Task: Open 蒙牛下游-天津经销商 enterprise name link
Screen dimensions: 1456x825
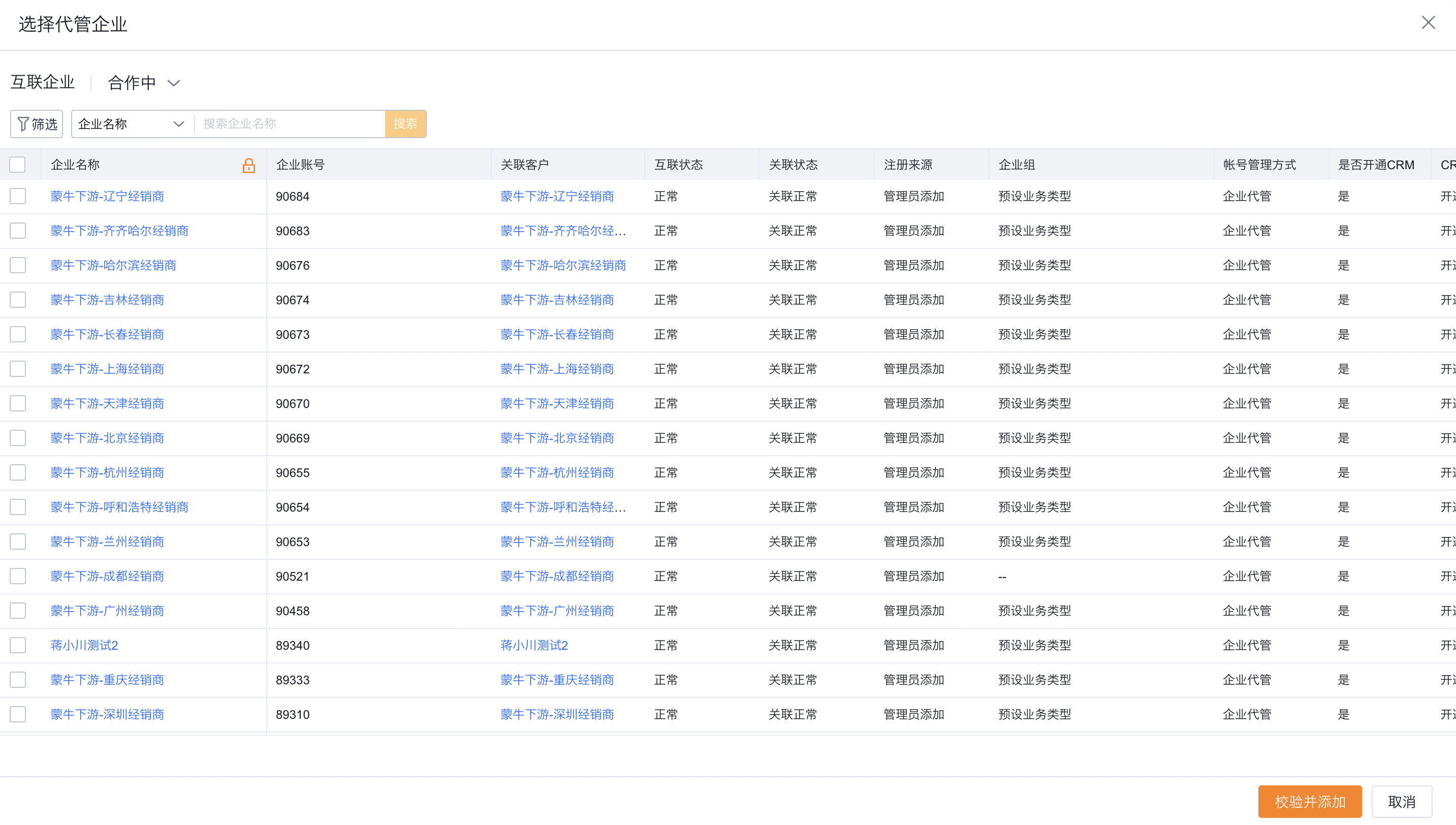Action: 107,403
